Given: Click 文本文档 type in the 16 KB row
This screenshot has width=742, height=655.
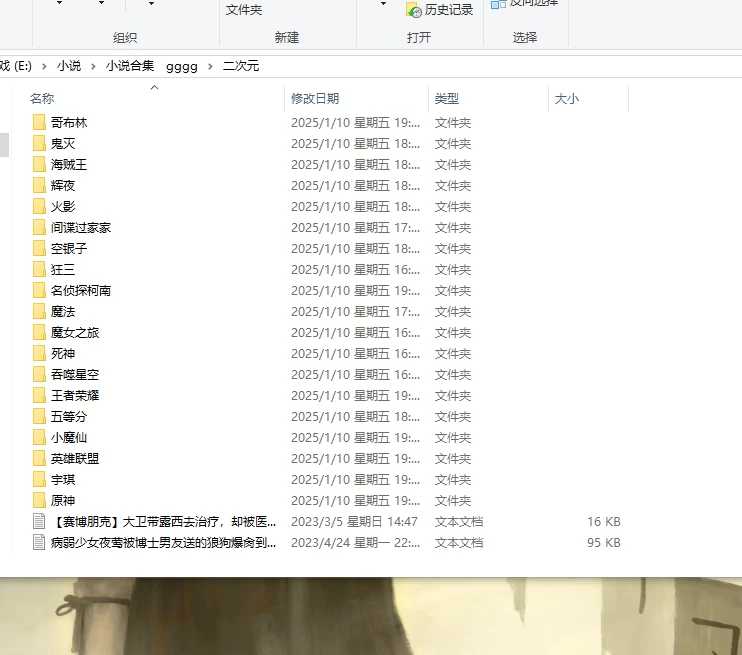Looking at the screenshot, I should [459, 522].
